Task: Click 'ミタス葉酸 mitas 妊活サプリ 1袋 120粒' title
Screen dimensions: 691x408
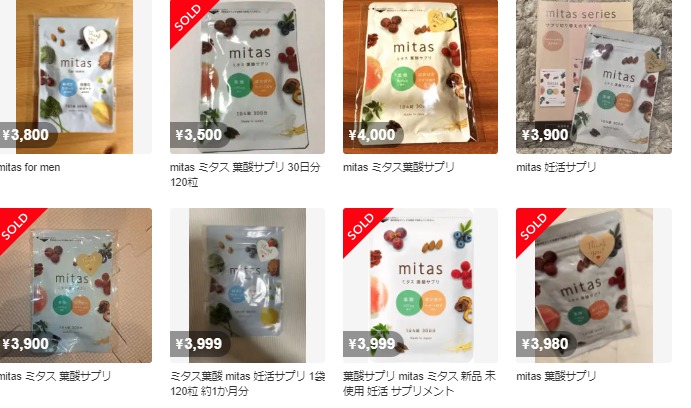Action: [248, 383]
